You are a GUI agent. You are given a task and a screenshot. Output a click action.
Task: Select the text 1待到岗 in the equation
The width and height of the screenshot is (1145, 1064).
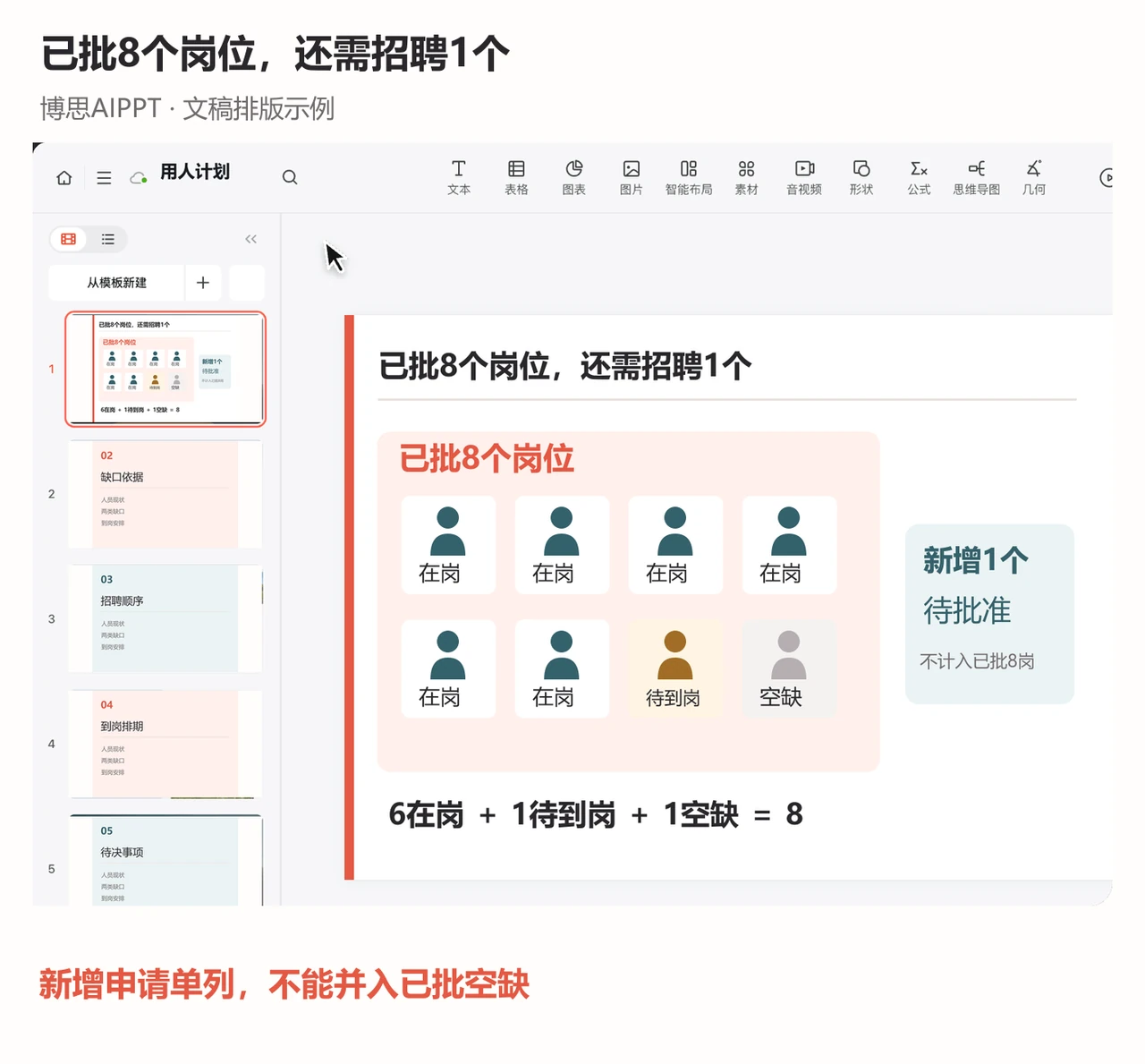click(x=564, y=814)
